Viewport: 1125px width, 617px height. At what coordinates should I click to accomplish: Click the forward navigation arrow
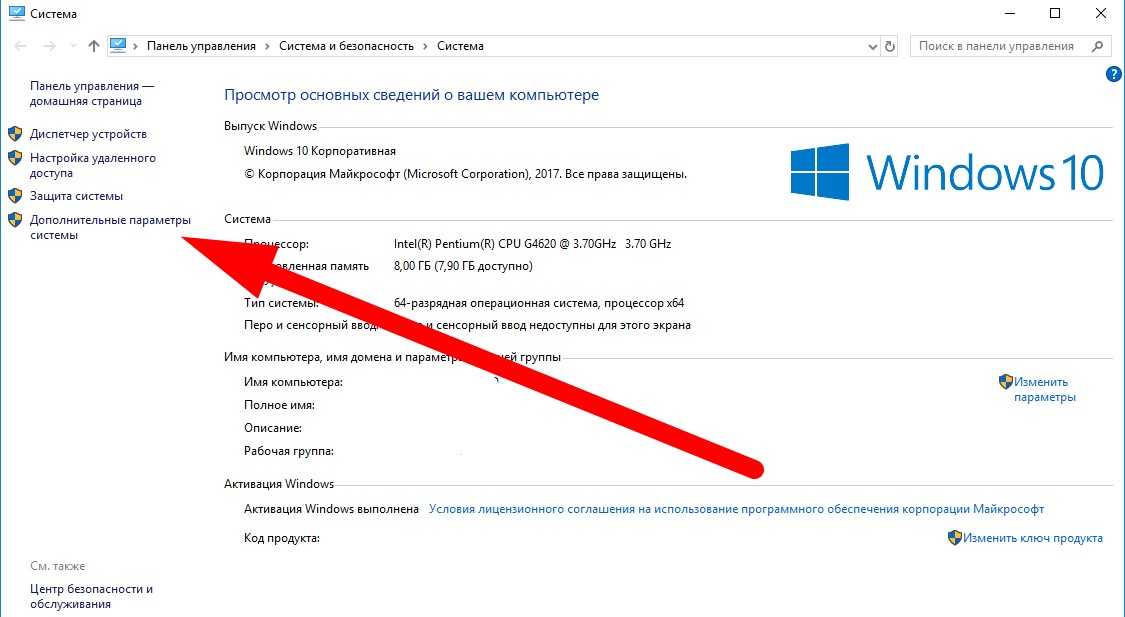pos(49,46)
